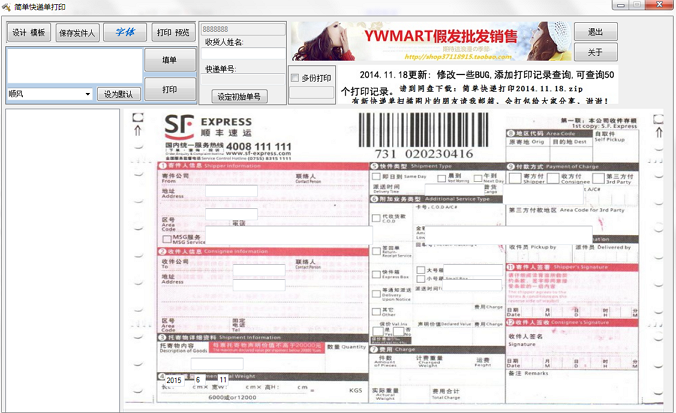
Task: Click the consignee 收件公司 field on waybill
Action: point(259,270)
